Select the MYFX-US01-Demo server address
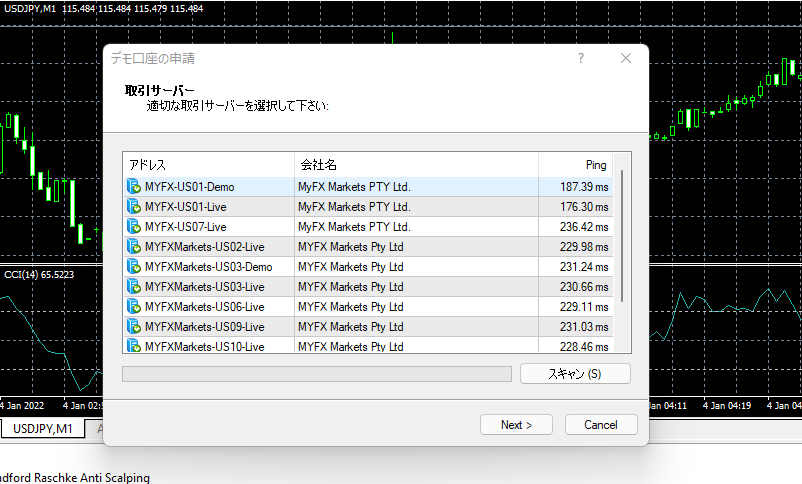The height and width of the screenshot is (484, 802). click(189, 187)
